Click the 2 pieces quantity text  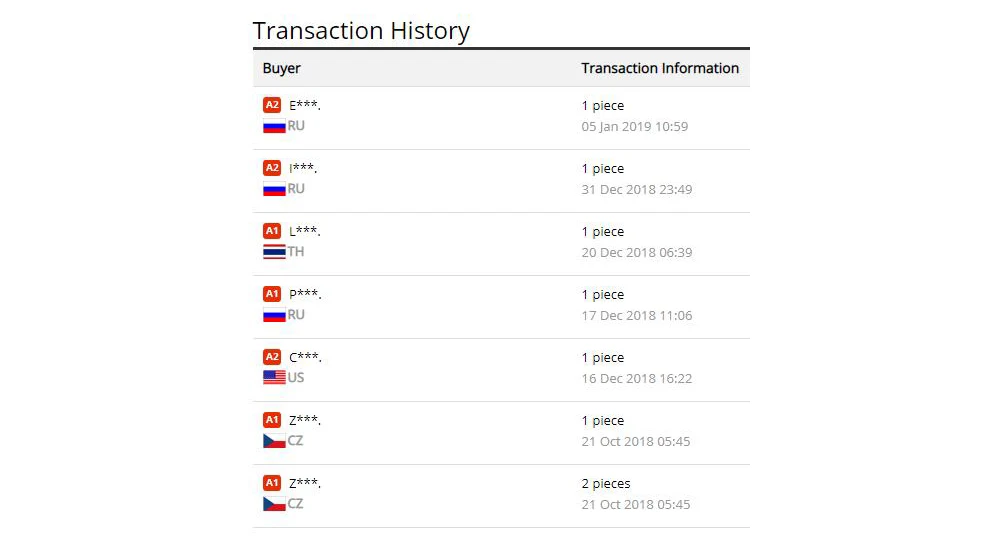coord(606,484)
